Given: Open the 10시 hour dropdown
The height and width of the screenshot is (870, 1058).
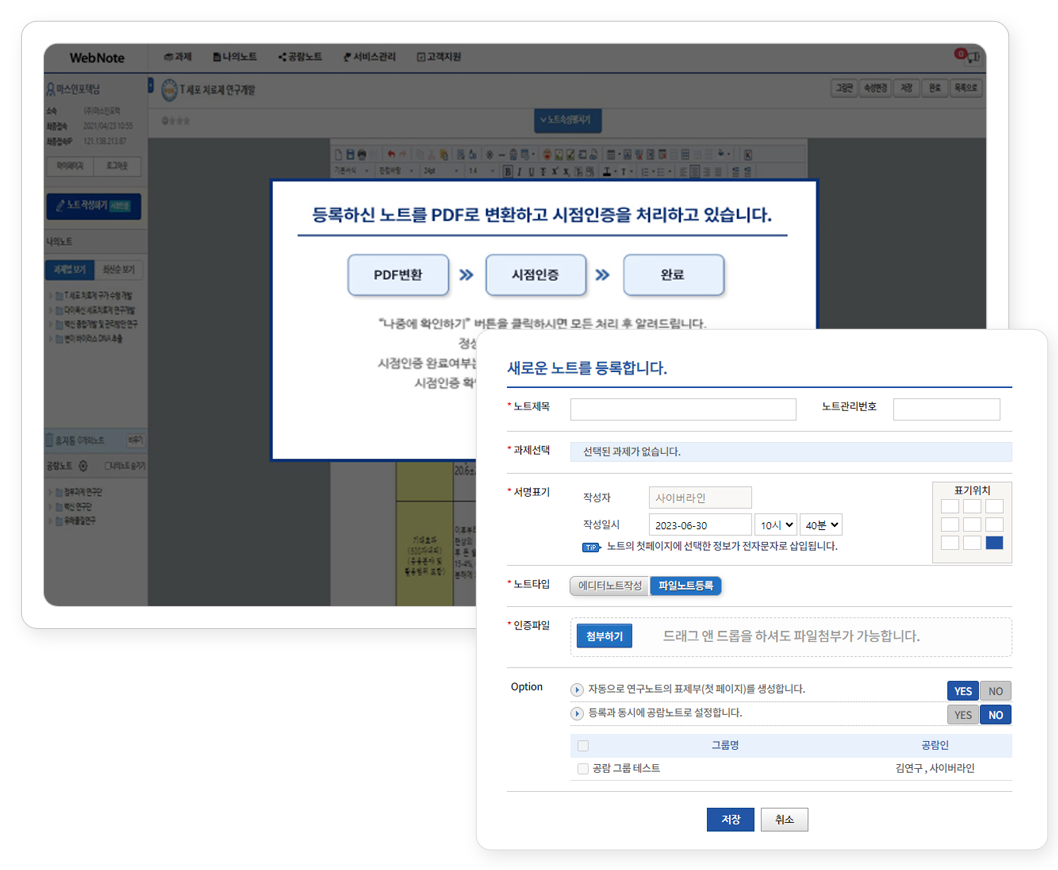Looking at the screenshot, I should (x=777, y=525).
